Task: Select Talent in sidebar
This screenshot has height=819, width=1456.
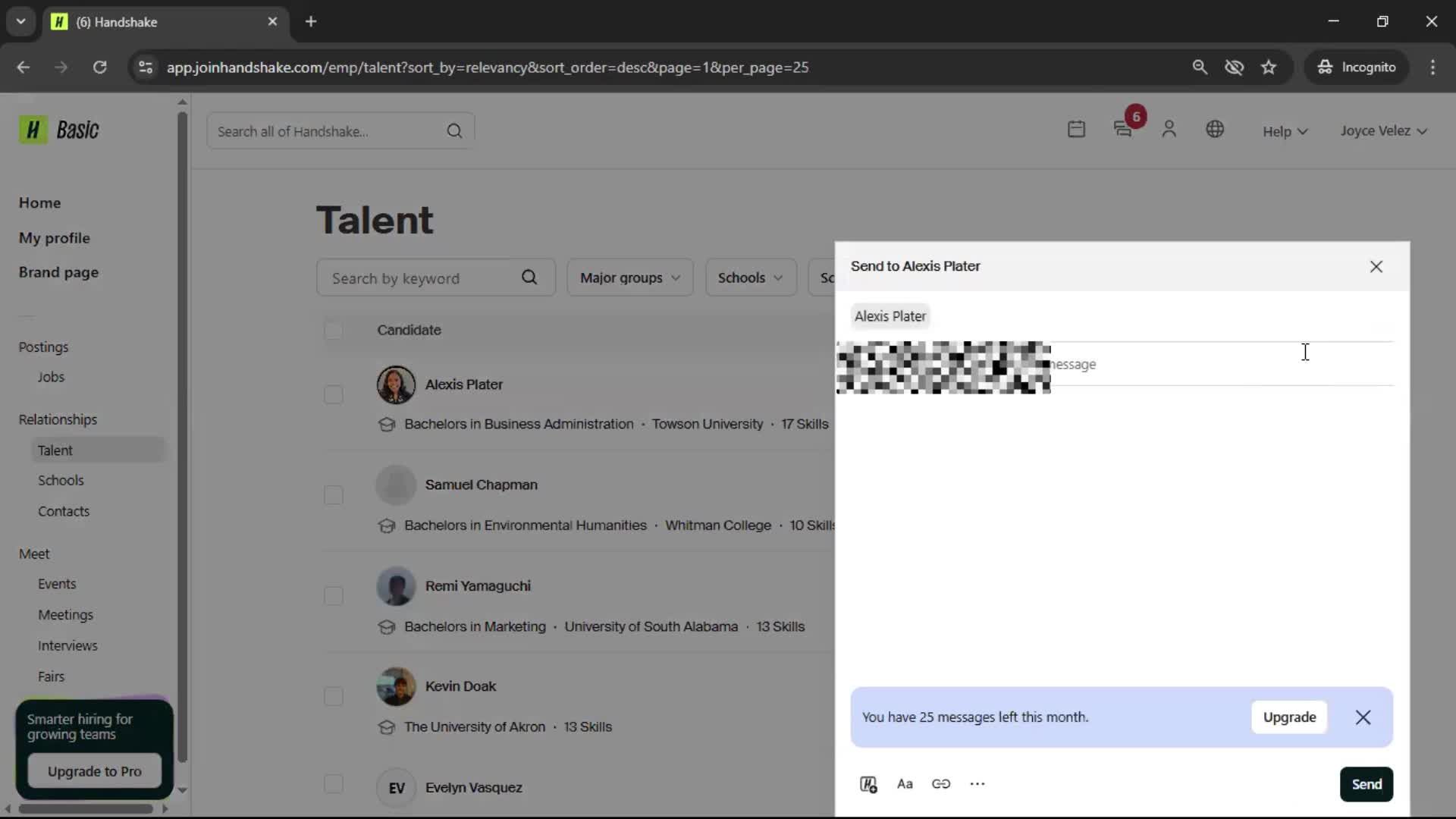Action: pyautogui.click(x=99, y=450)
